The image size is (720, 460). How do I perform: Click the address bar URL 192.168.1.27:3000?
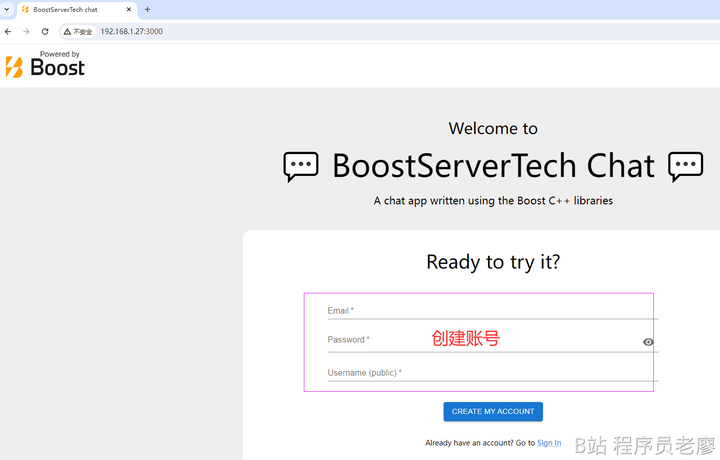click(x=132, y=32)
